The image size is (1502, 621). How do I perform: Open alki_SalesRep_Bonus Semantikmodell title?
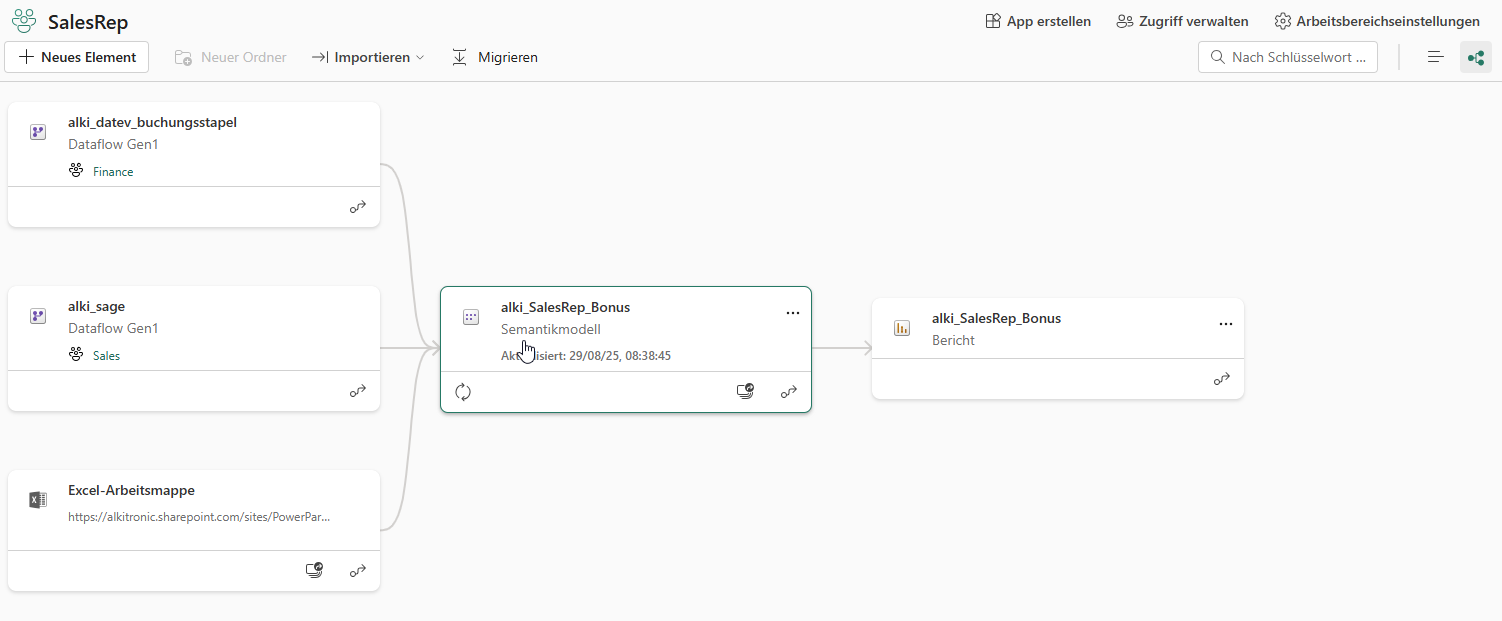pos(565,307)
